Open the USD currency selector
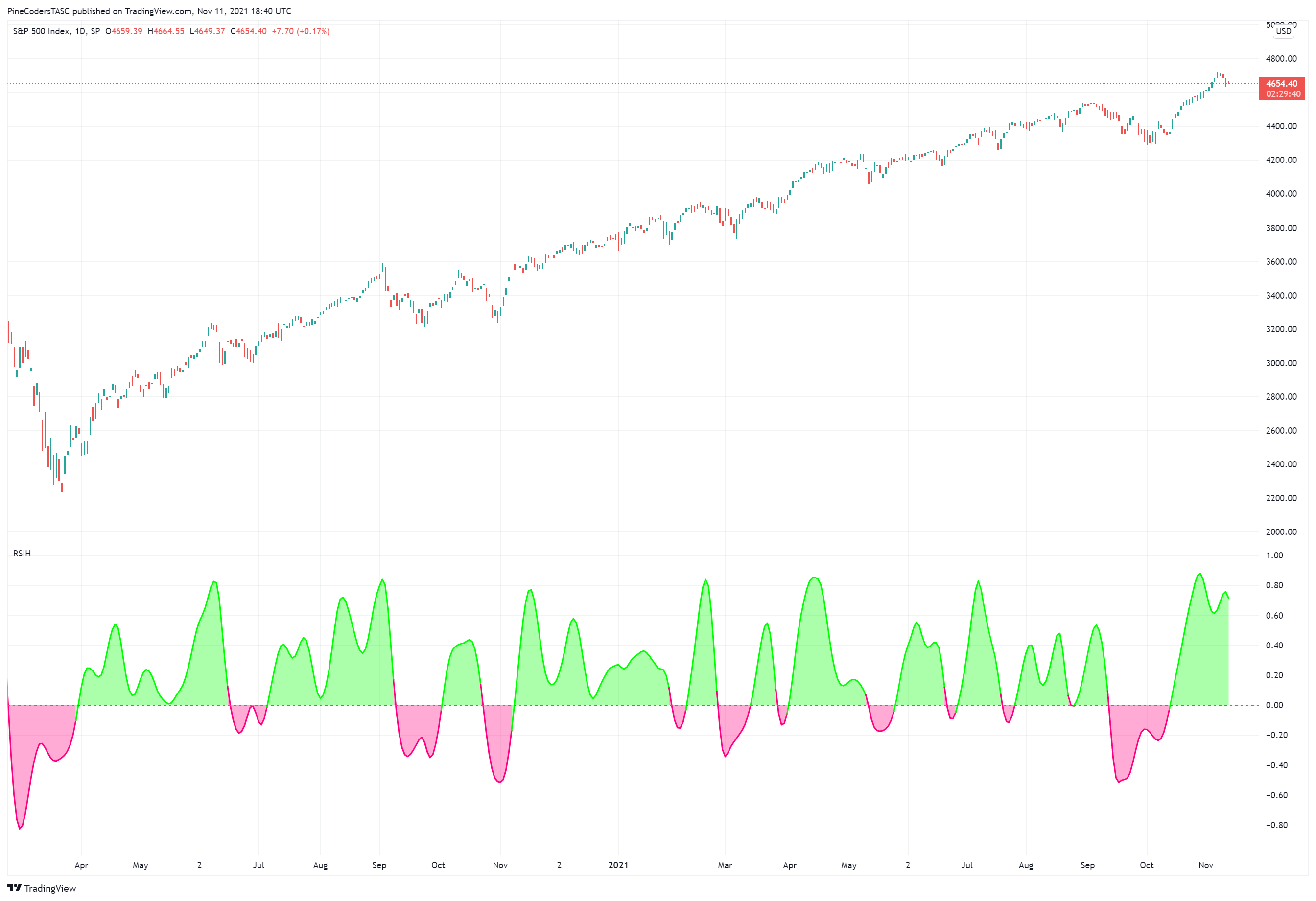 1283,31
